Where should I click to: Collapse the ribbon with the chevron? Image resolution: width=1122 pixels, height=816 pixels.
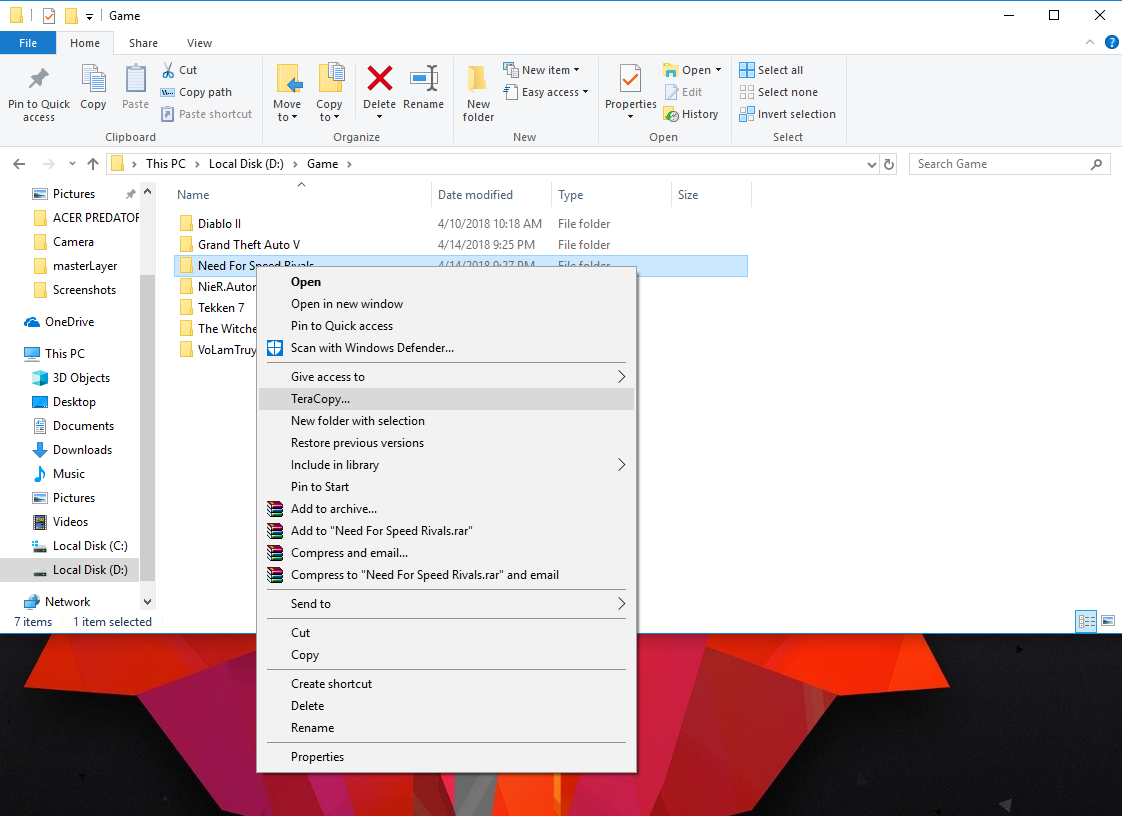pyautogui.click(x=1090, y=43)
